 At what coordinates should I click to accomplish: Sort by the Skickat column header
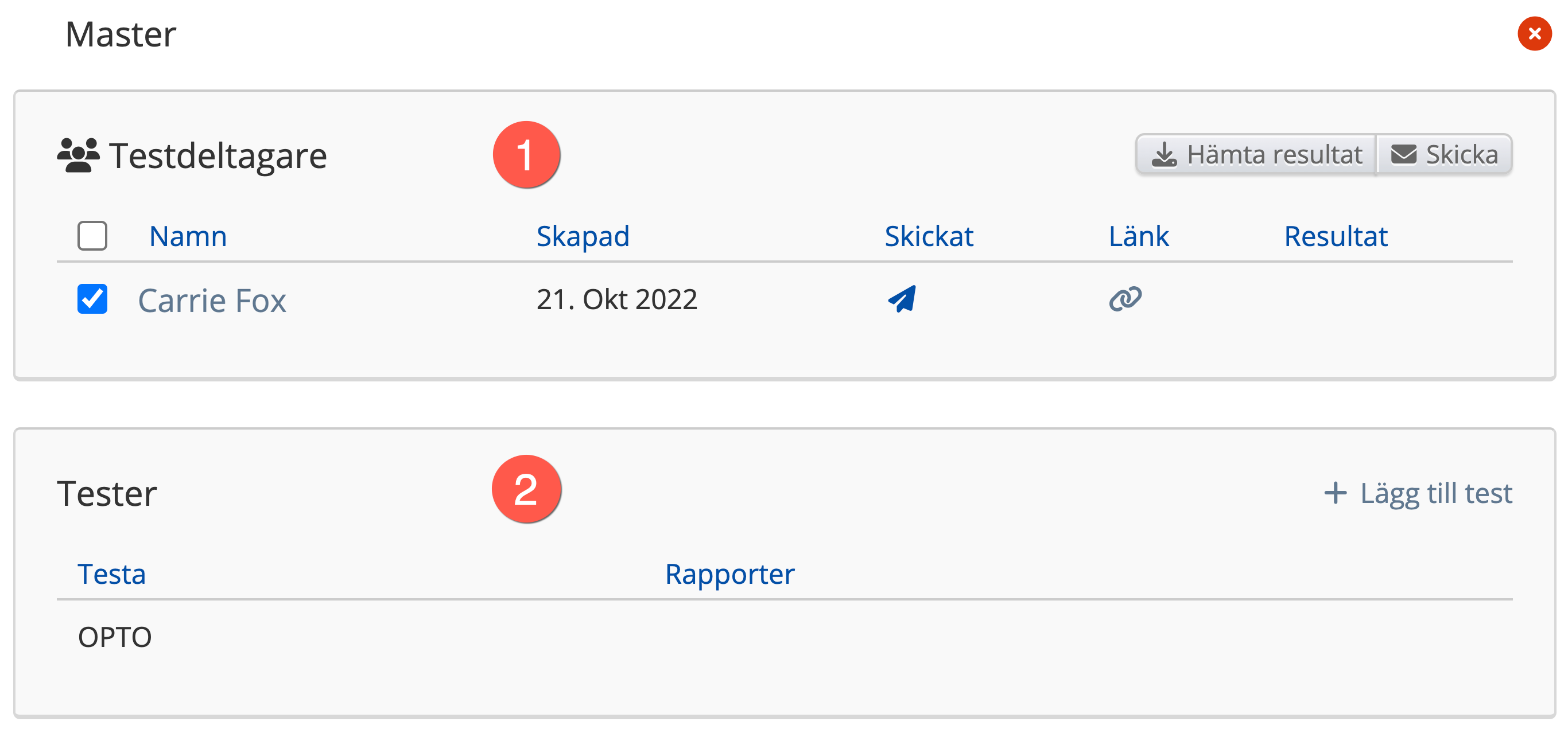pyautogui.click(x=929, y=236)
